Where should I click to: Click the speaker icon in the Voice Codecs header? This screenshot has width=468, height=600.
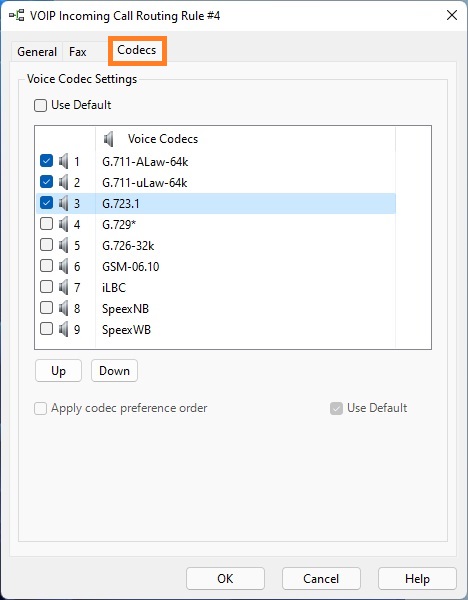click(x=109, y=139)
